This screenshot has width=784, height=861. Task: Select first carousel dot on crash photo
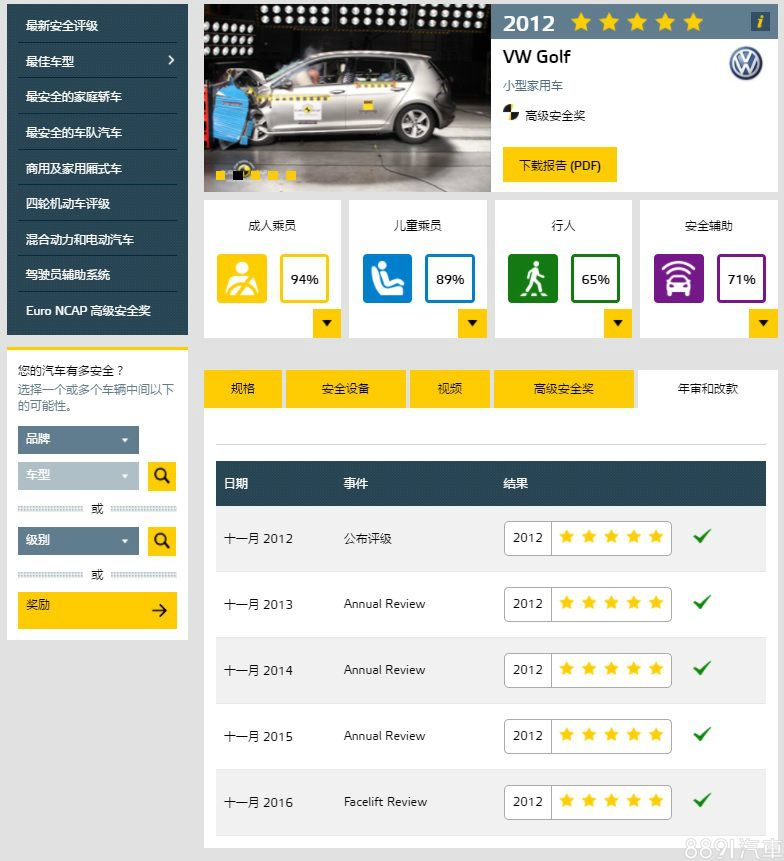coord(220,175)
